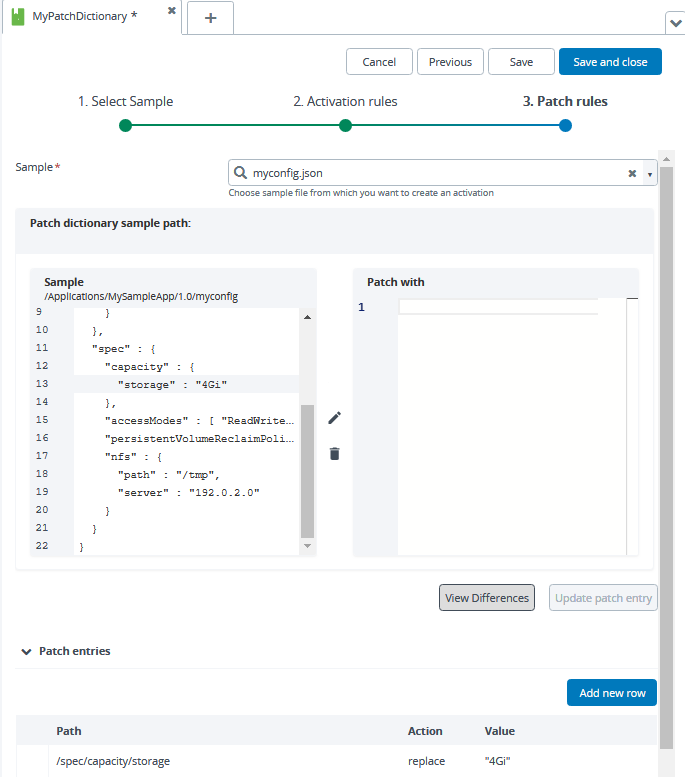Click into Patch with editor line 1

498,307
